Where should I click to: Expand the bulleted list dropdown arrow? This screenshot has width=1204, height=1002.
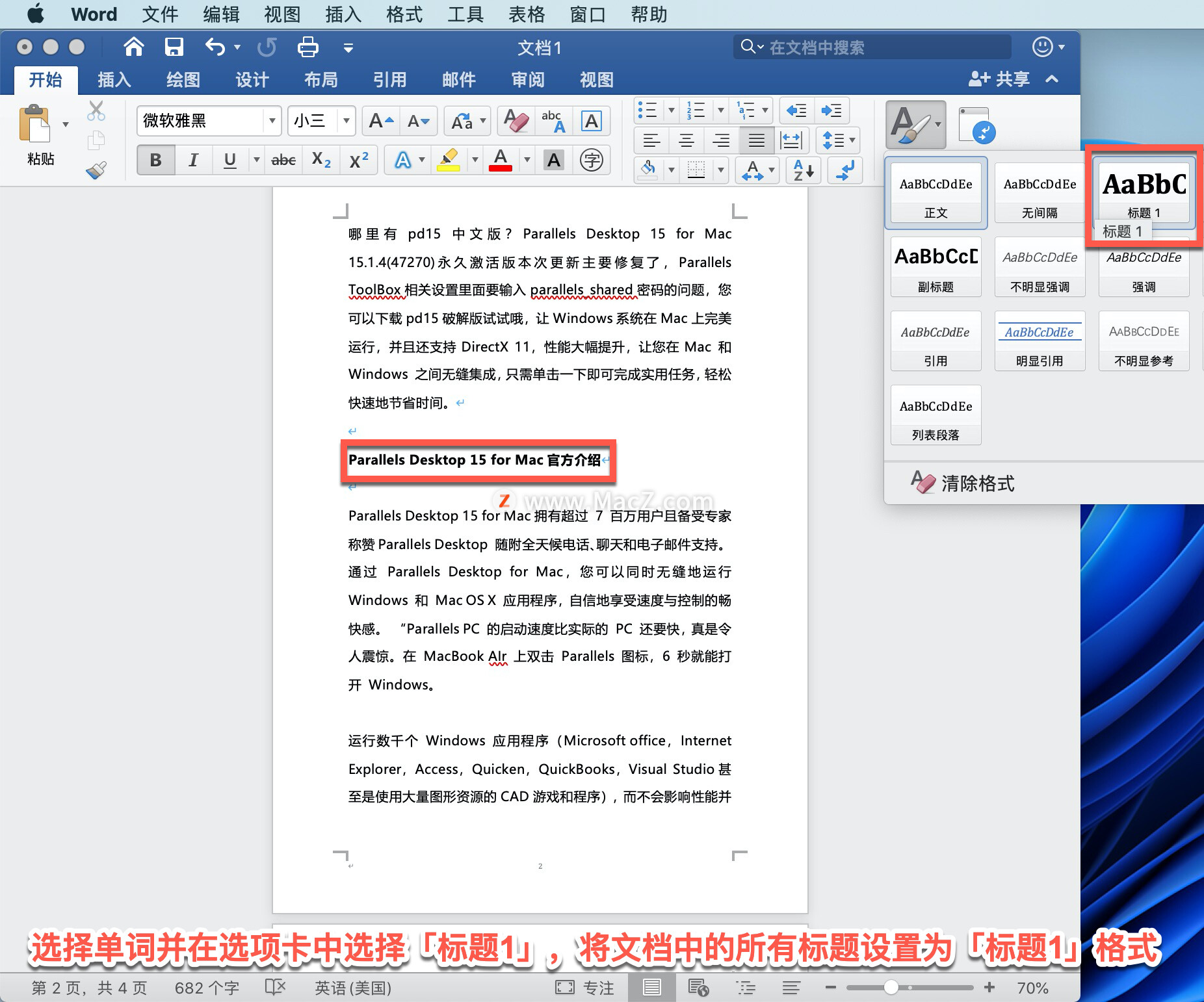672,110
